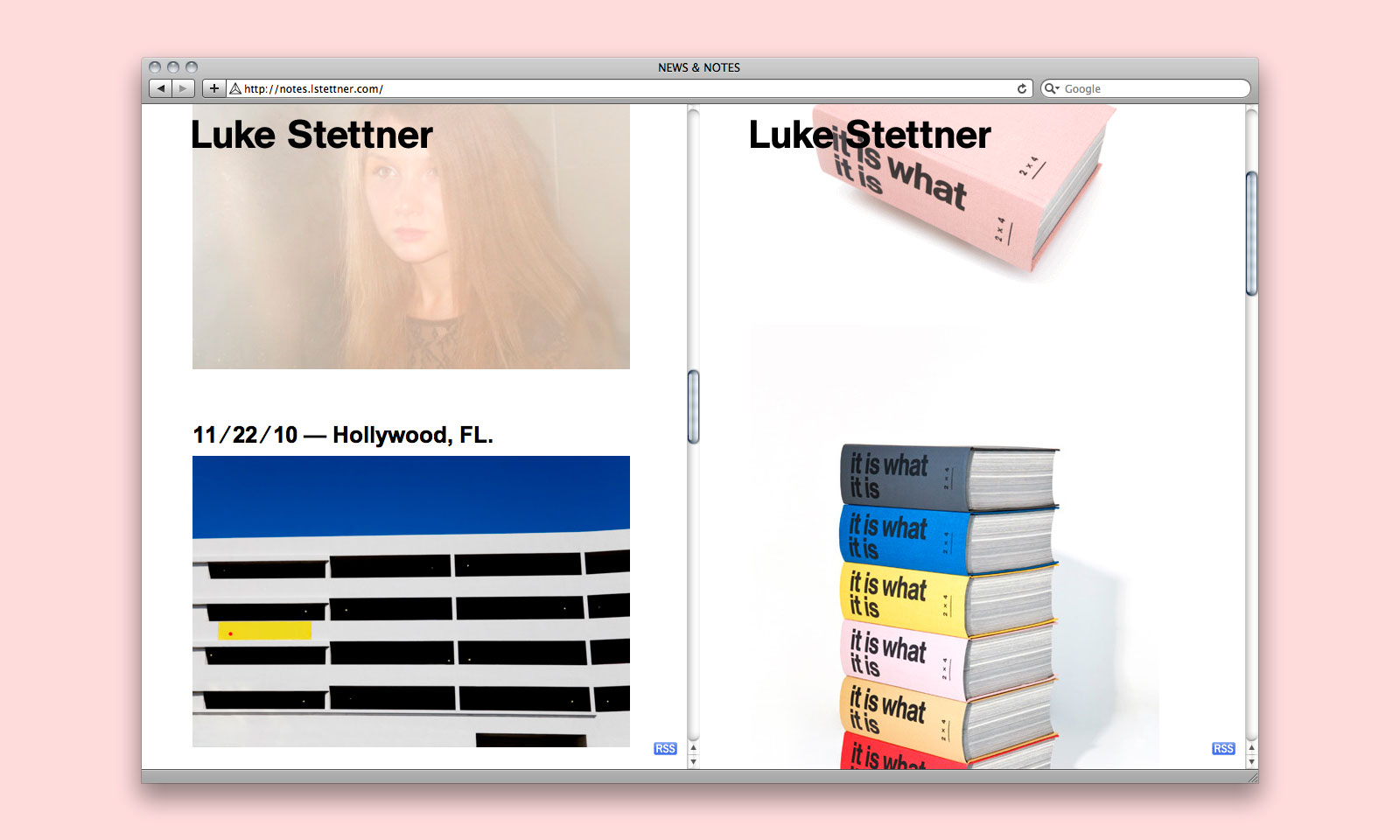
Task: Click the reload page icon in address bar
Action: pos(1021,88)
